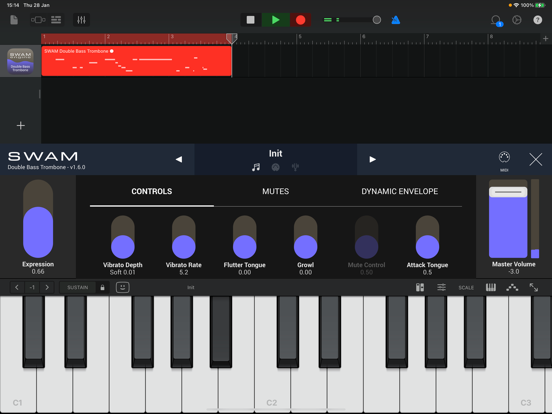Toggle the SUSTAIN button

click(77, 287)
